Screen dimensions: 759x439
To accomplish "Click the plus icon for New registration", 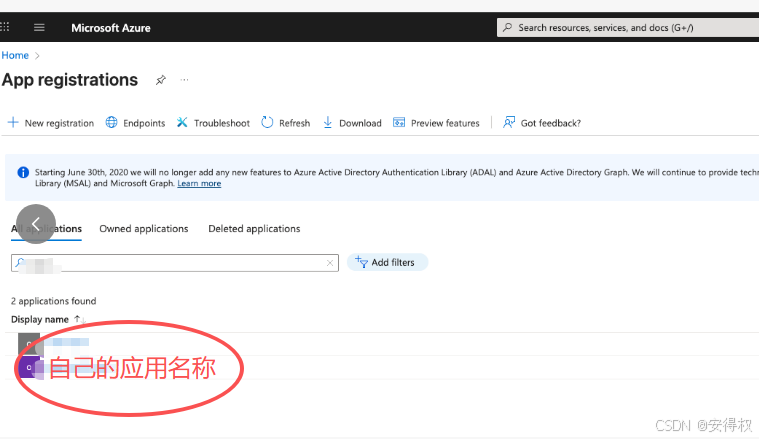I will [x=13, y=122].
